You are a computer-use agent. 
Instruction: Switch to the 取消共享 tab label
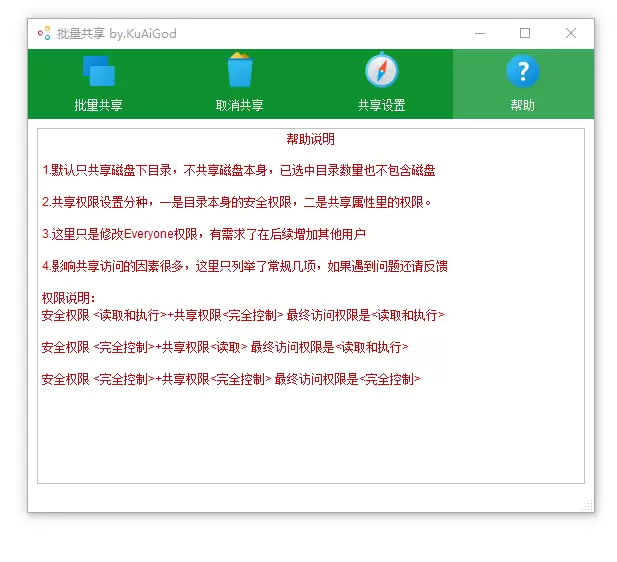pos(240,105)
